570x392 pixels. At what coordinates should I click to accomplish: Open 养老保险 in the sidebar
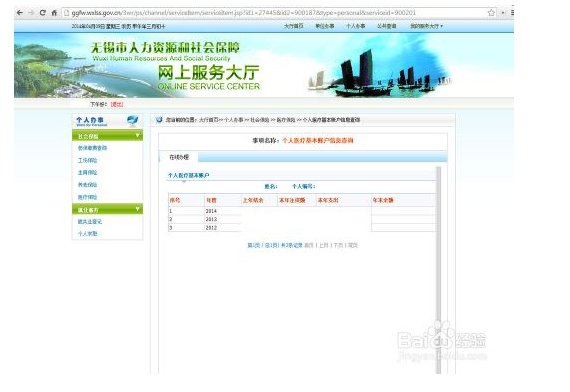(88, 185)
